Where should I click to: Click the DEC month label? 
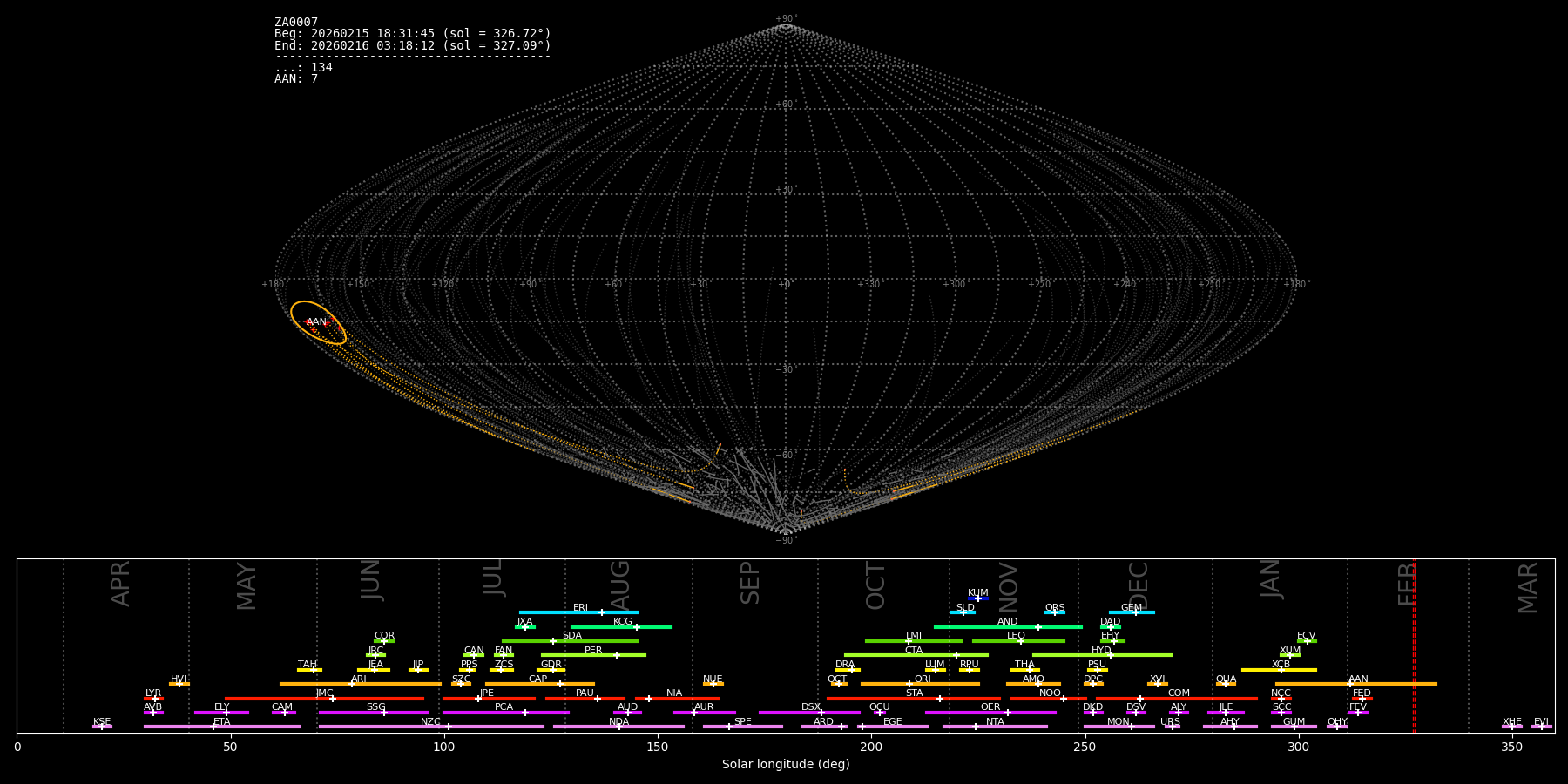pyautogui.click(x=1139, y=585)
